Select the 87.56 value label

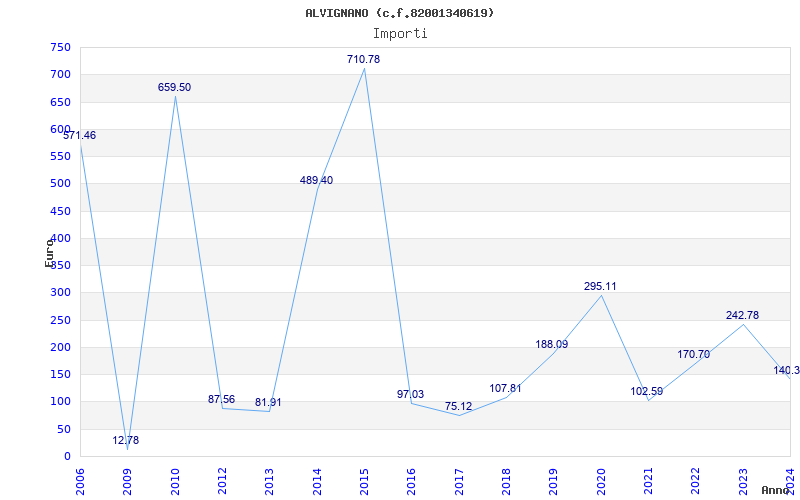tap(221, 399)
